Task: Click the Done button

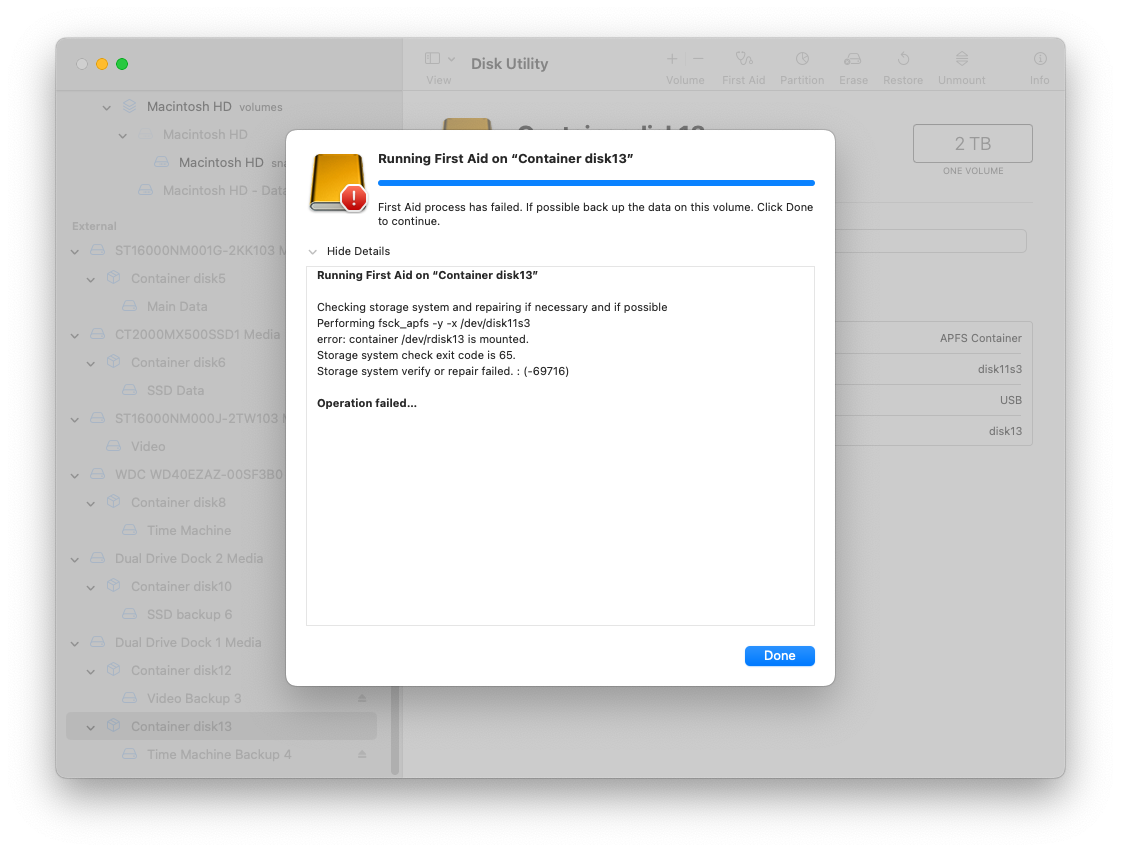Action: [x=779, y=655]
